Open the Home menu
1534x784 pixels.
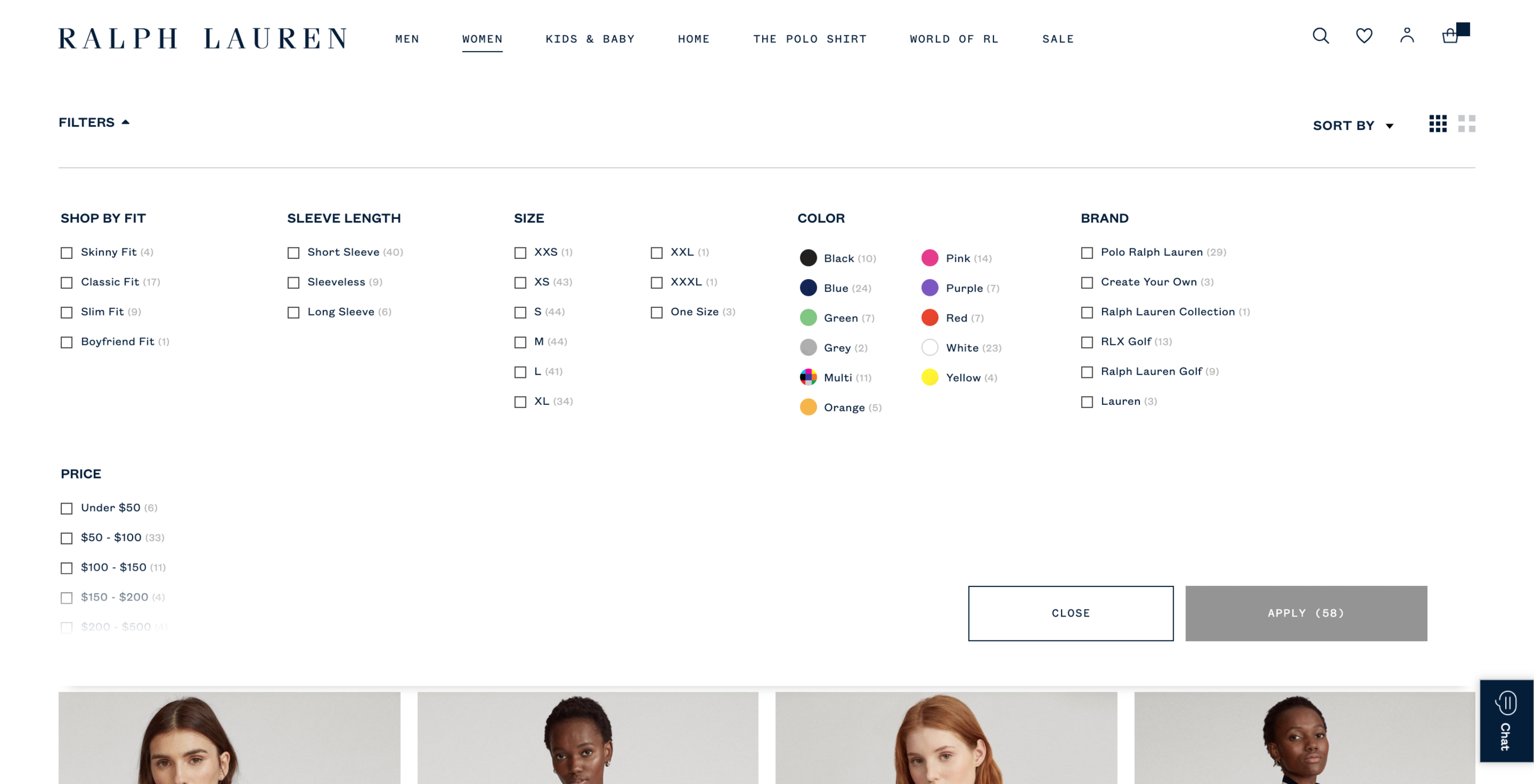(694, 39)
